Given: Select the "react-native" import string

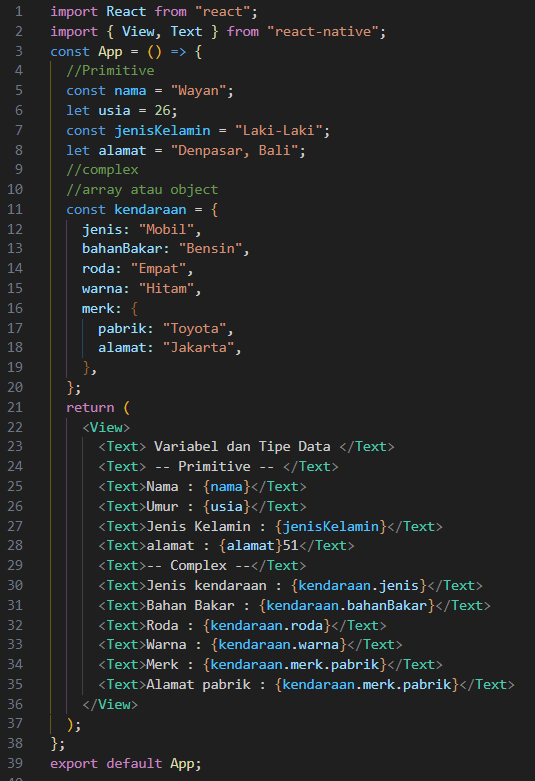Looking at the screenshot, I should pos(322,31).
